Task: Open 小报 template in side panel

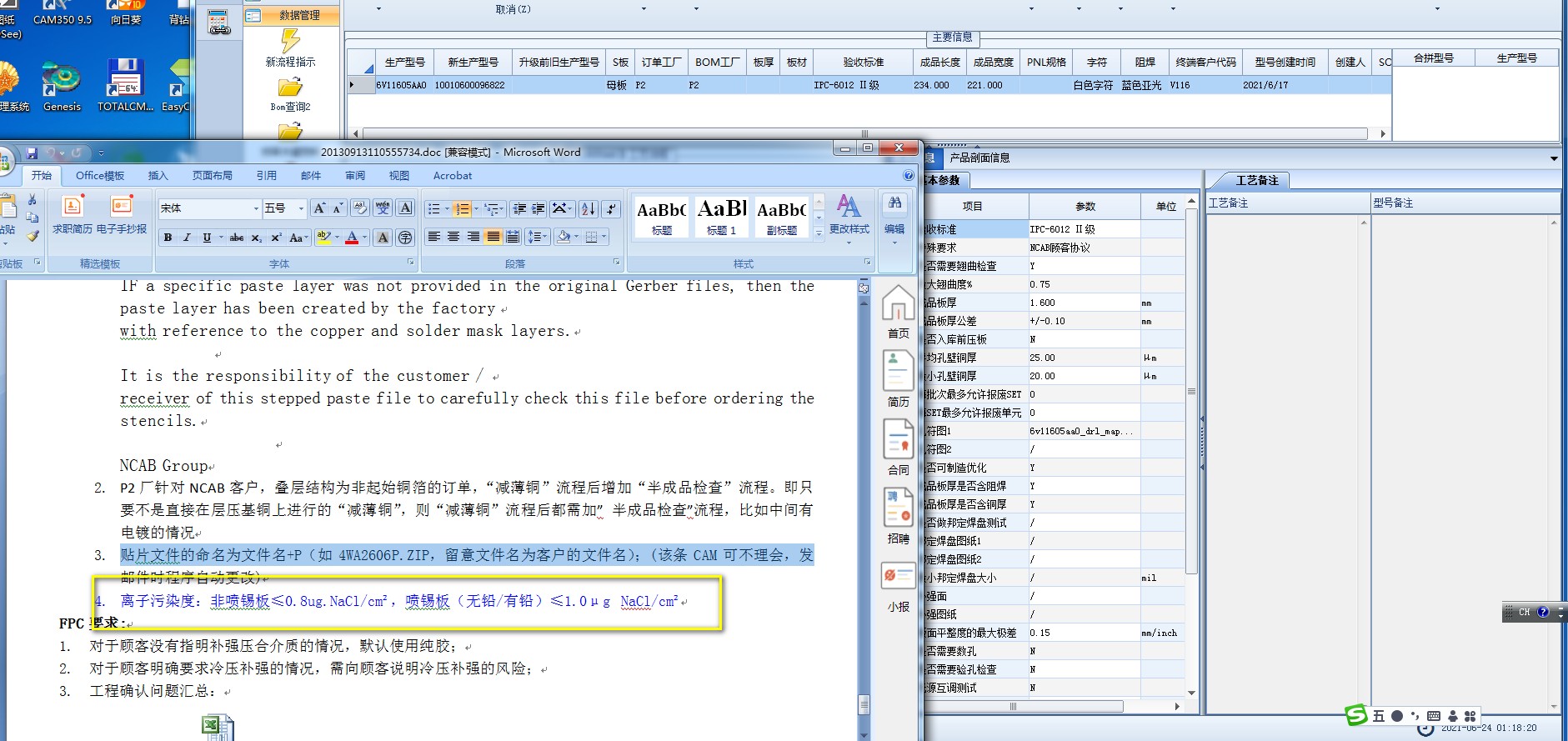Action: (898, 588)
